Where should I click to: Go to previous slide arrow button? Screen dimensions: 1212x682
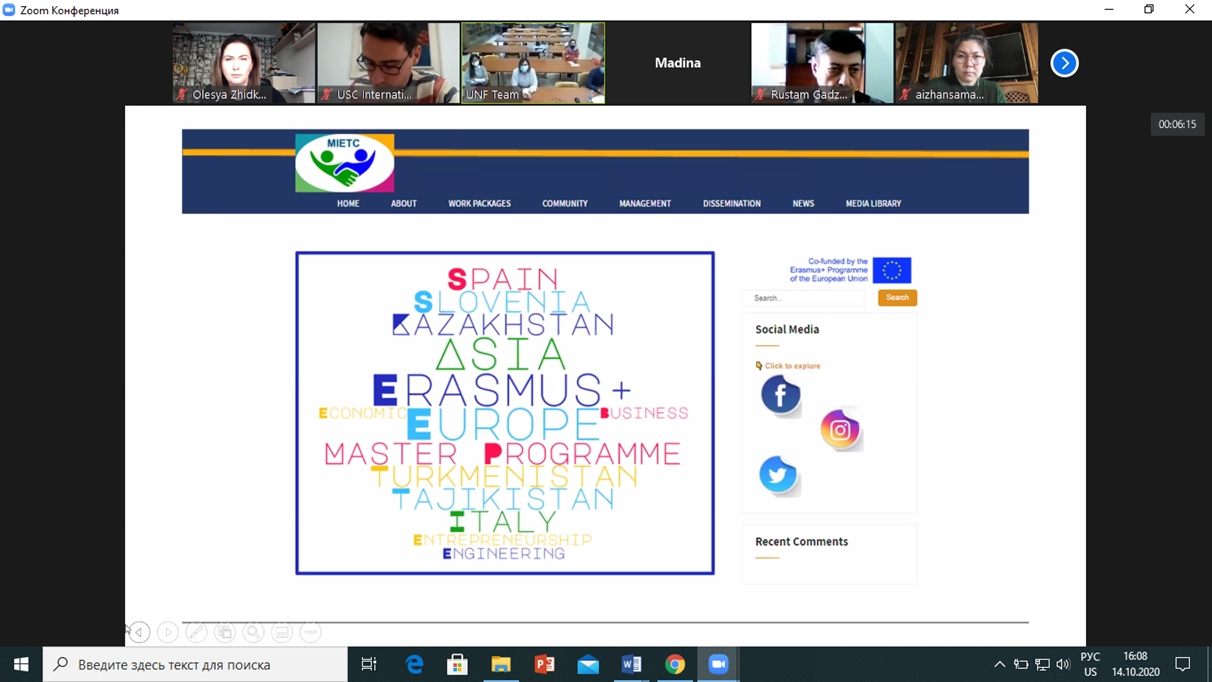tap(139, 632)
